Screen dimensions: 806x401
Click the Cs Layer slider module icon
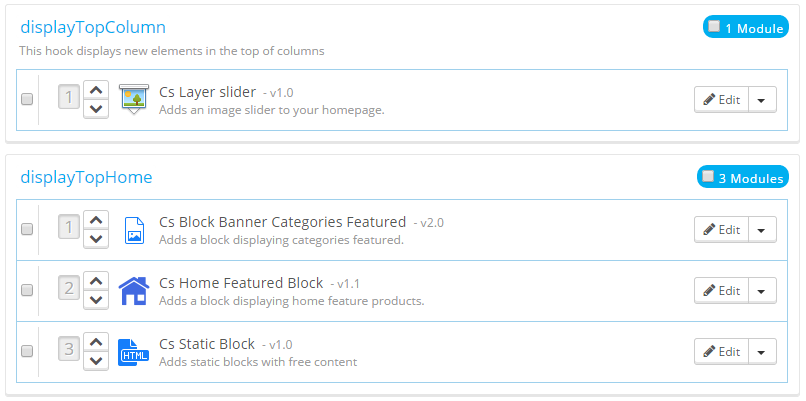[x=134, y=99]
